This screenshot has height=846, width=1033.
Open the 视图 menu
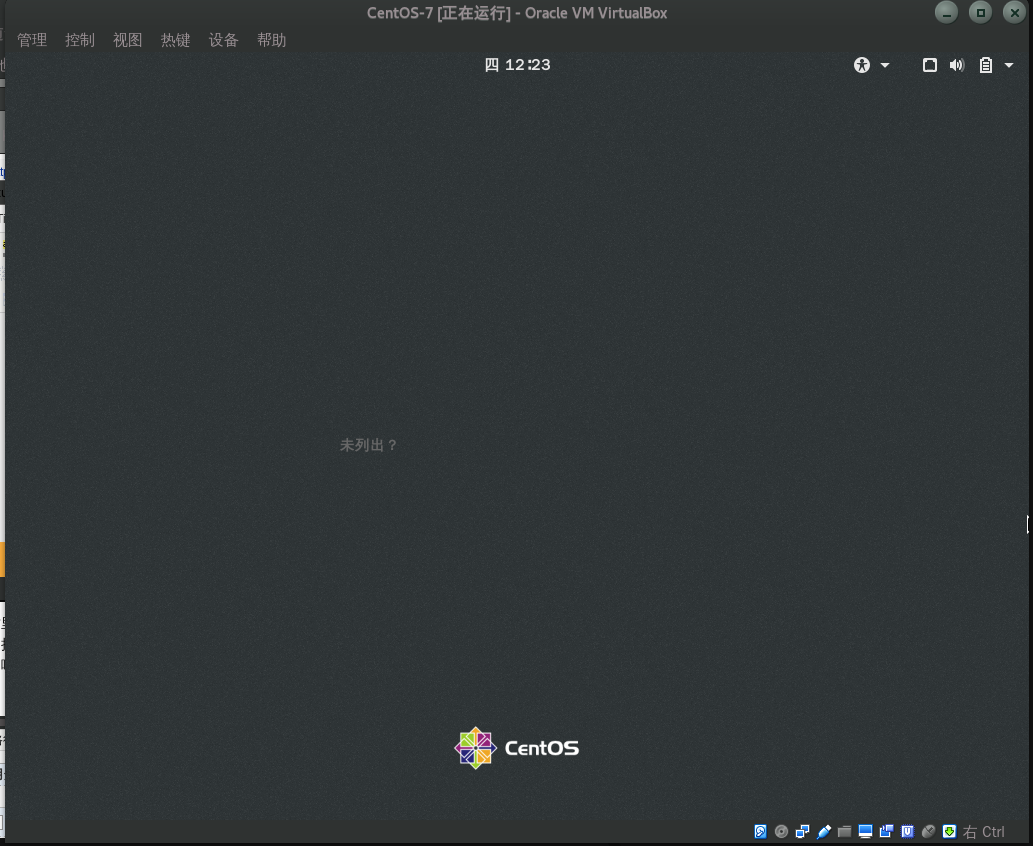[127, 40]
